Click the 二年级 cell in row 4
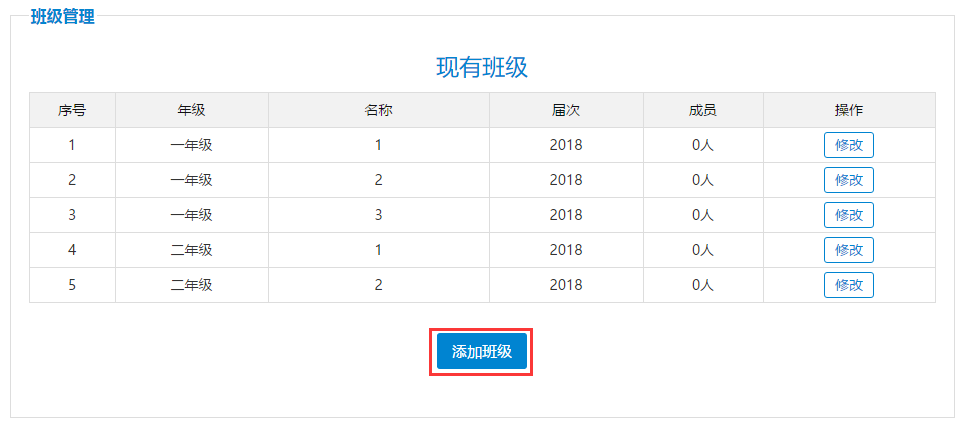This screenshot has height=425, width=963. coord(192,250)
